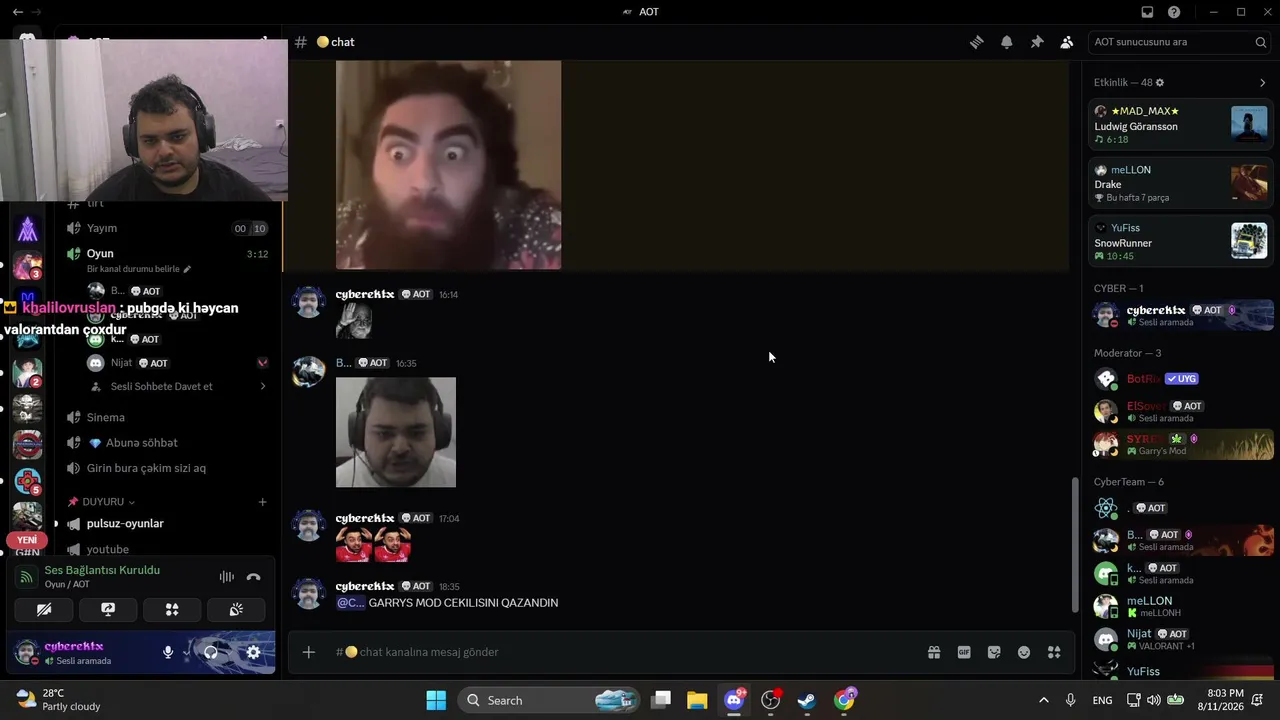Toggle the camera in voice panel
Viewport: 1280px width, 720px height.
coord(44,609)
